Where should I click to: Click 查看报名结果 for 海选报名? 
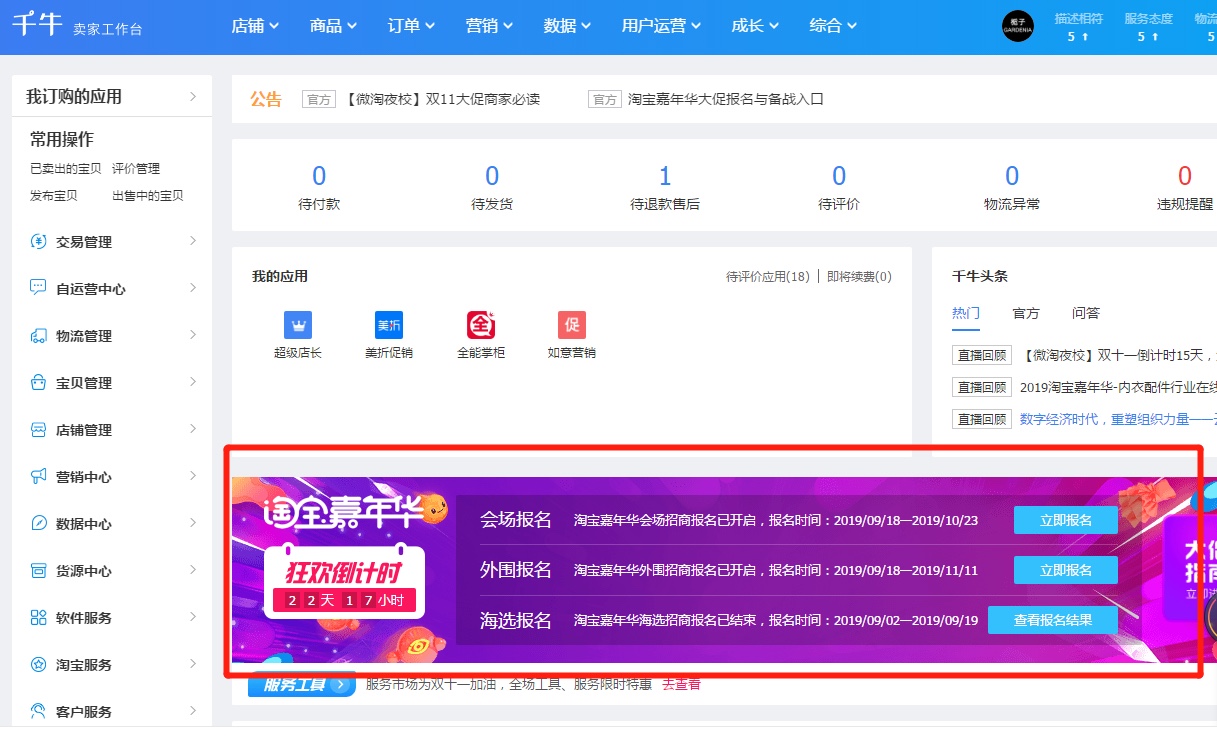click(x=1053, y=620)
